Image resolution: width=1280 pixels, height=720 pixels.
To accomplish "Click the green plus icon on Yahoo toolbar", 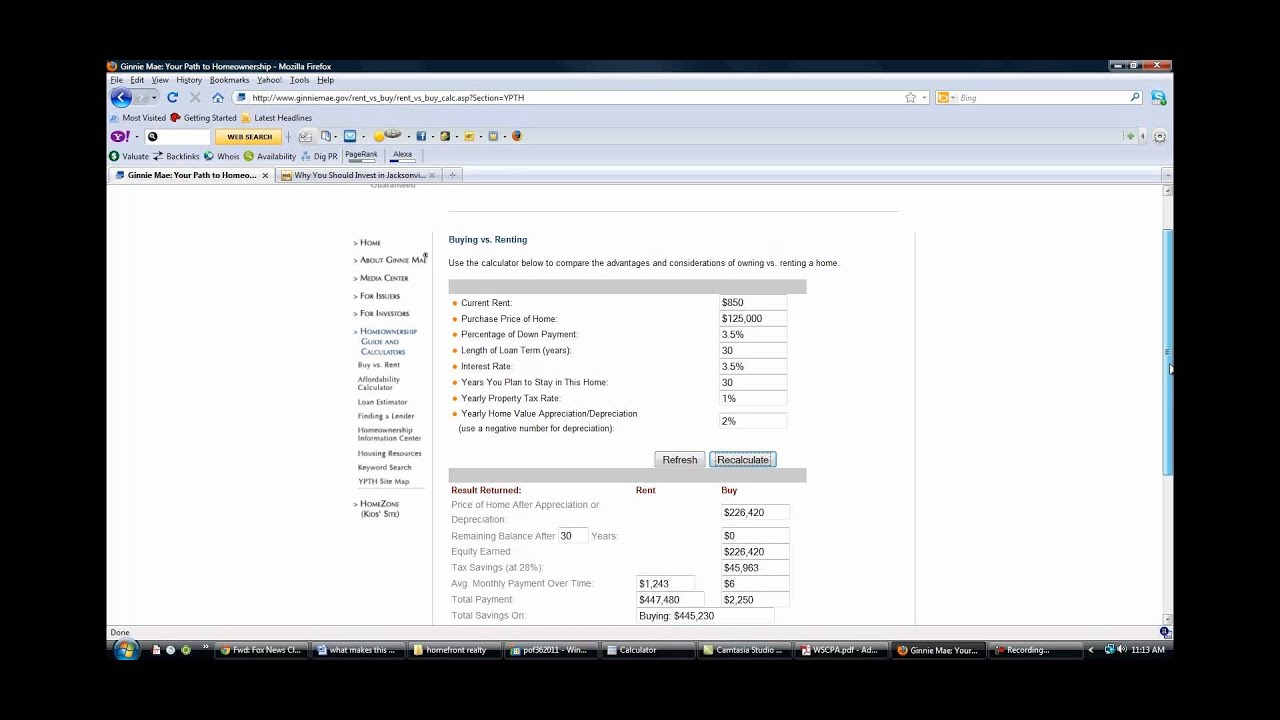I will pyautogui.click(x=1130, y=136).
